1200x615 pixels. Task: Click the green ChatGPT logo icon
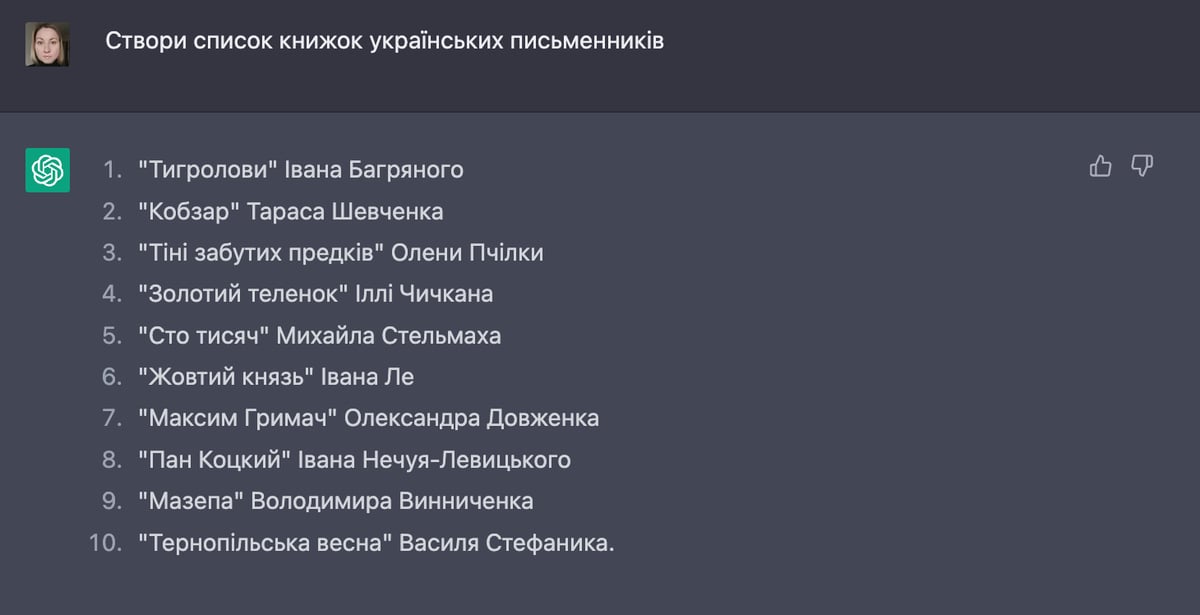[x=47, y=170]
